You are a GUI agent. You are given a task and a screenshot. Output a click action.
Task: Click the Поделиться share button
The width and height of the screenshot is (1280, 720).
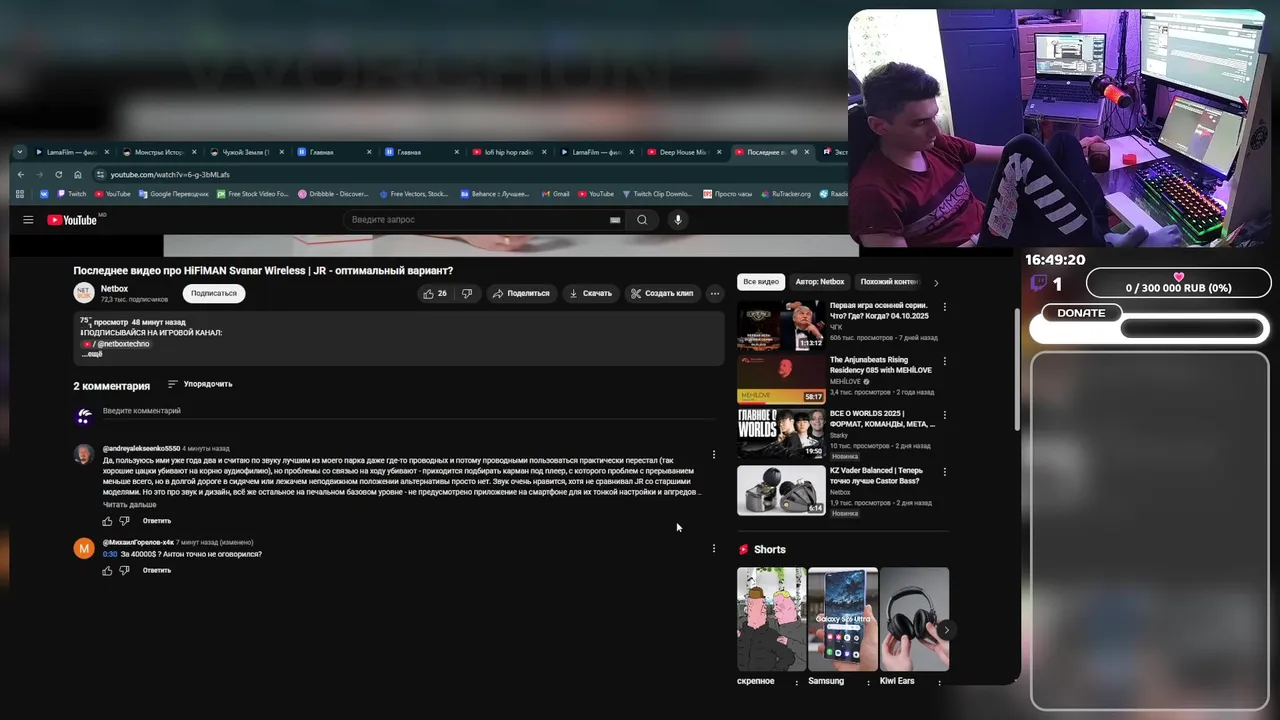click(521, 293)
